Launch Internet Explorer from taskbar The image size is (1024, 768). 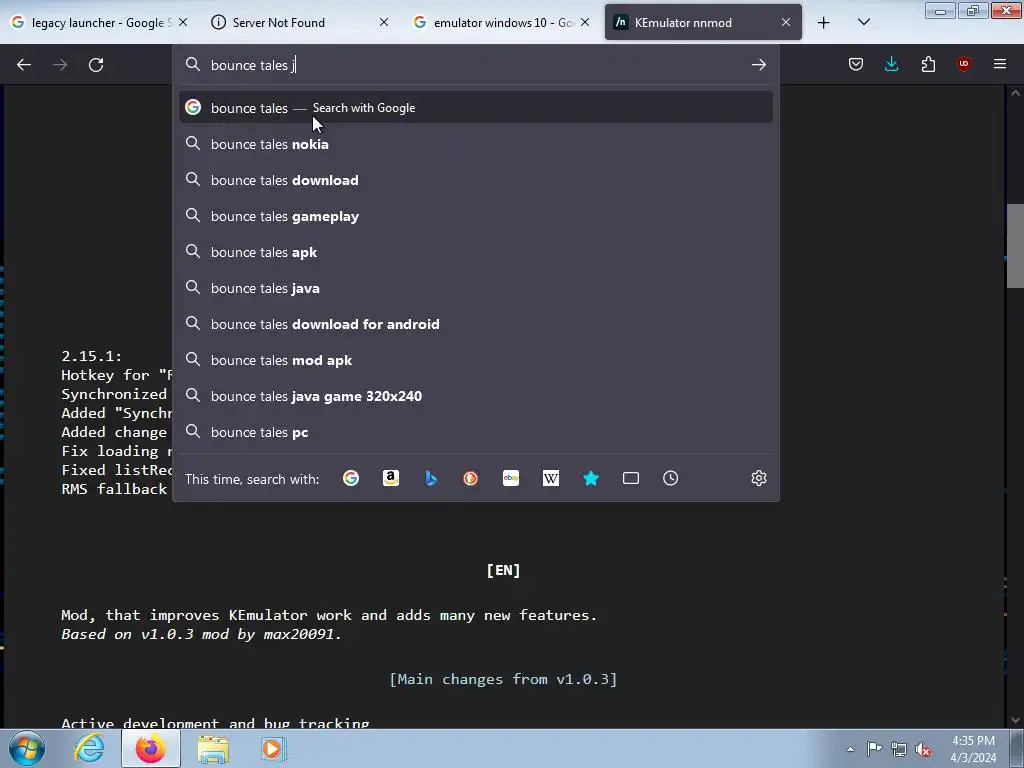[89, 748]
